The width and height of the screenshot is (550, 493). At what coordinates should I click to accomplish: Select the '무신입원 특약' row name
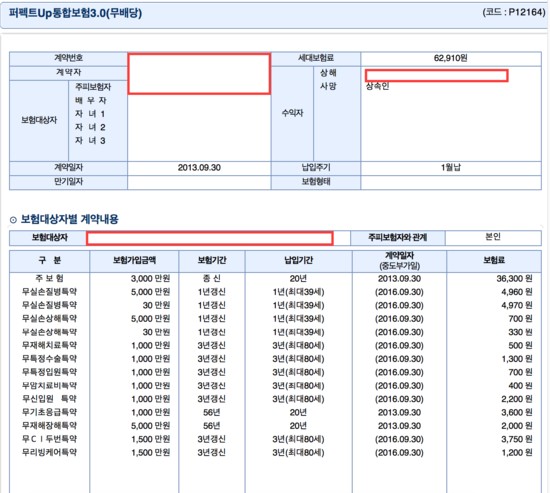point(49,399)
